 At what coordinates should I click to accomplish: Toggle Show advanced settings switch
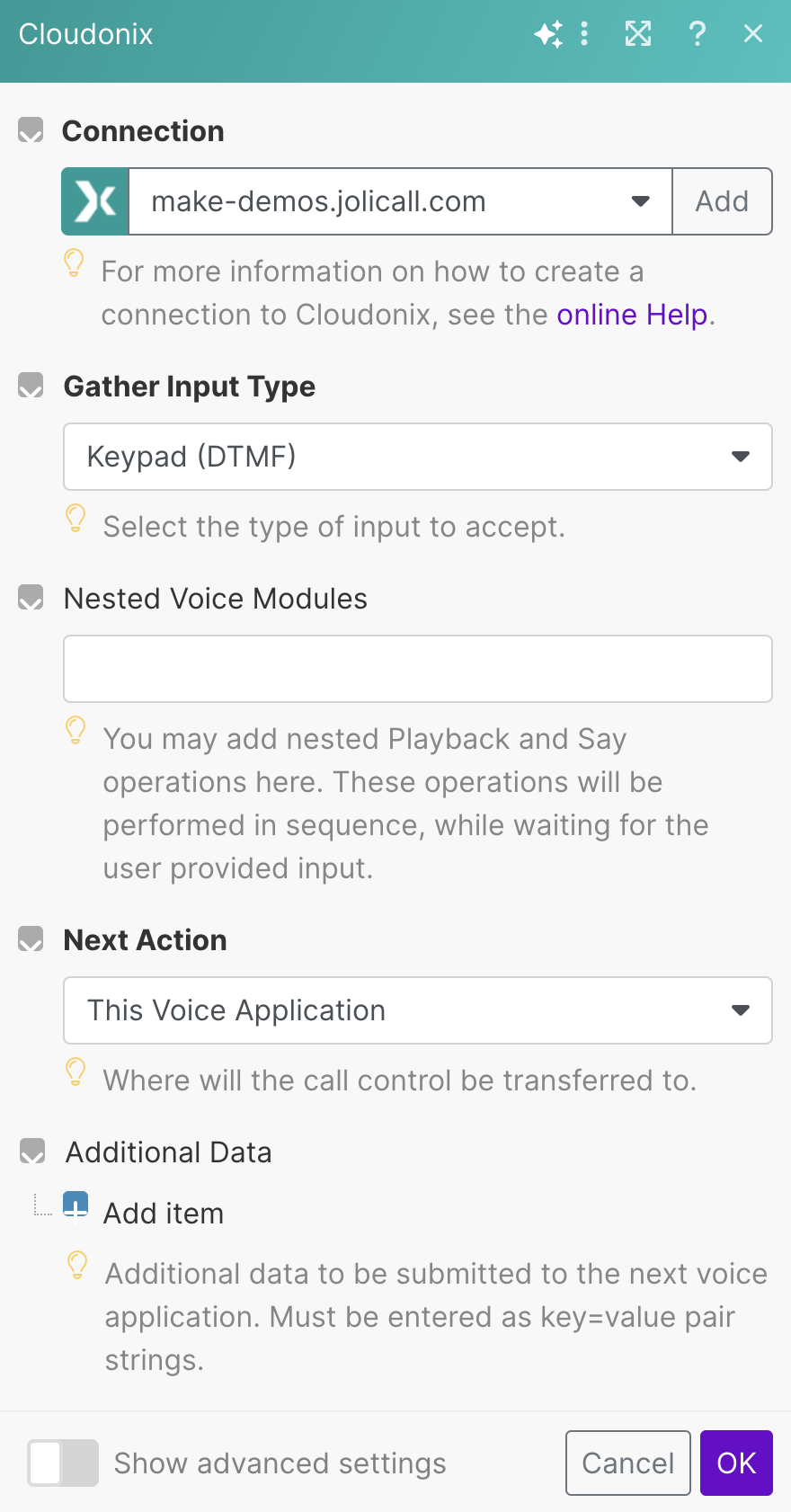point(63,1463)
